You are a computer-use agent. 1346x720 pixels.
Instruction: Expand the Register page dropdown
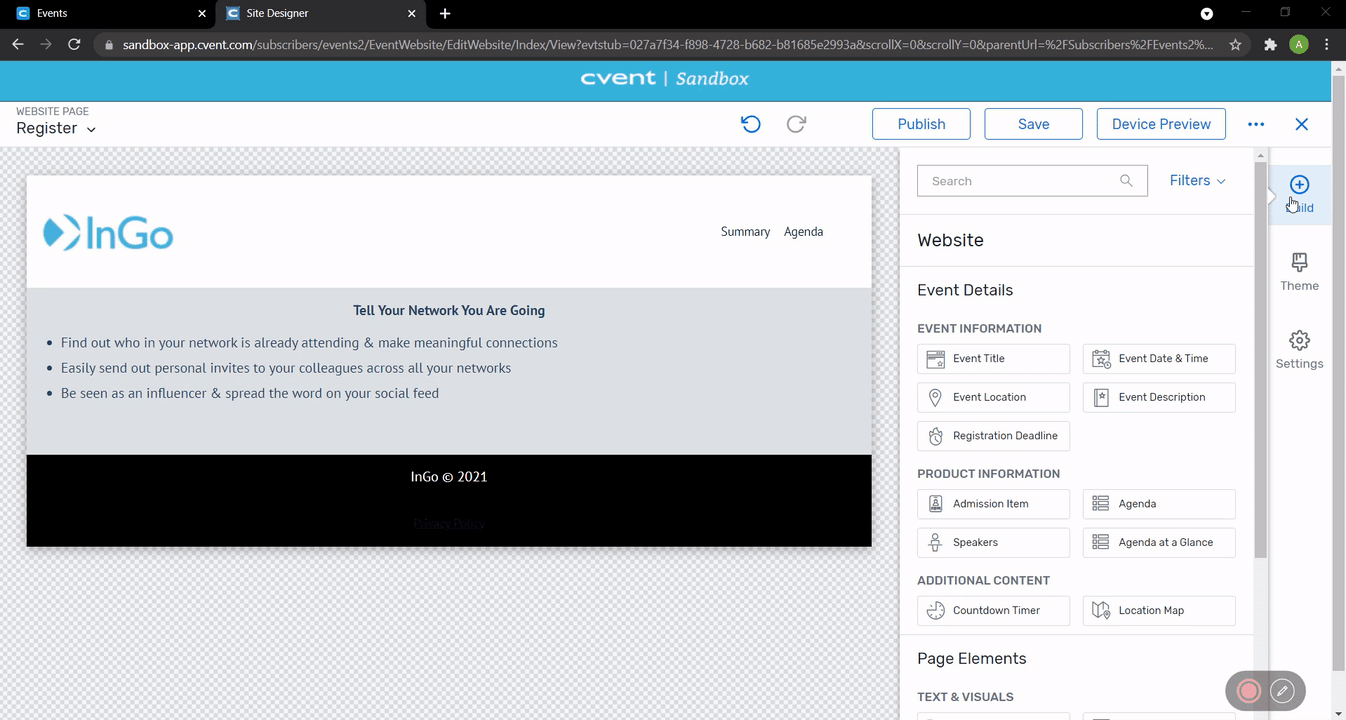tap(56, 129)
